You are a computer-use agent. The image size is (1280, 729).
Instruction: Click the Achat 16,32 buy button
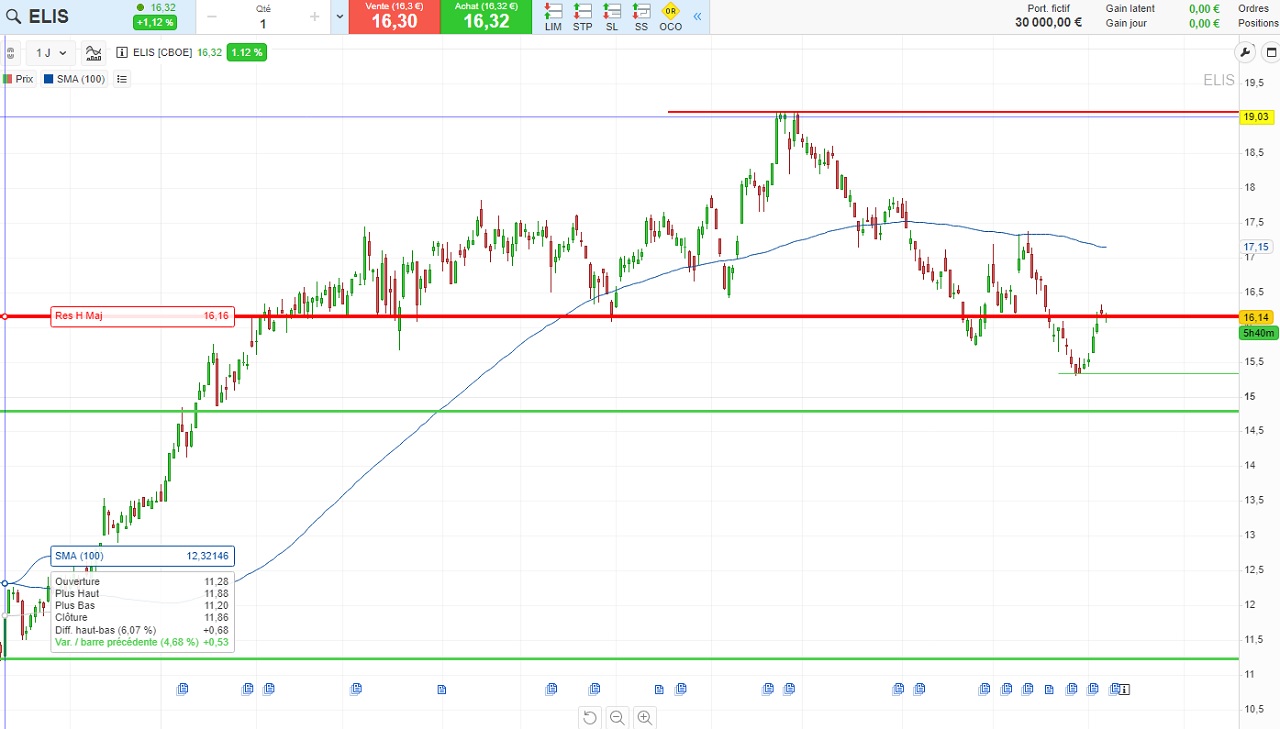485,17
